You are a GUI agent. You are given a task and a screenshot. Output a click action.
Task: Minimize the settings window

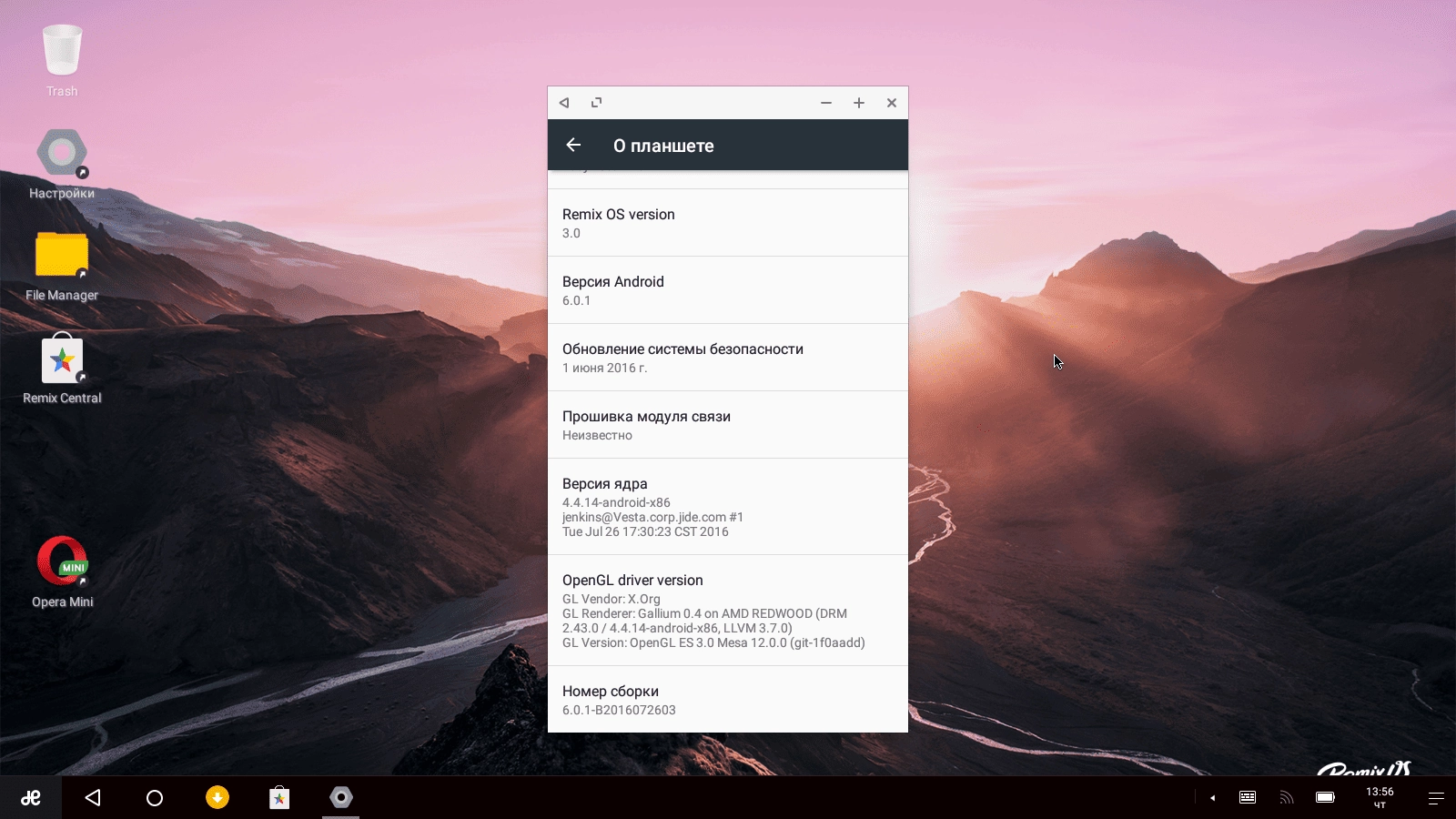(826, 103)
